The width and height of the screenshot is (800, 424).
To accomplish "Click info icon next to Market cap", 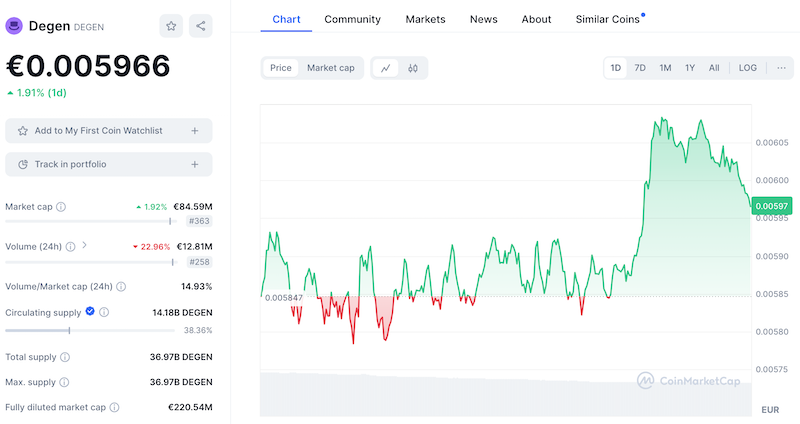I will tap(61, 207).
